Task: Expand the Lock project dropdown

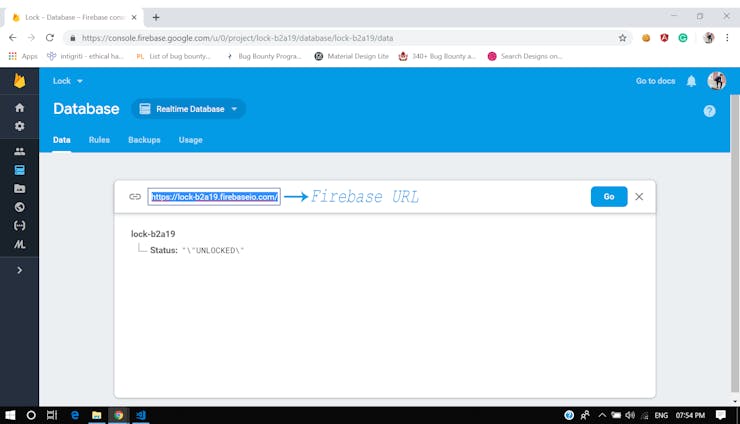Action: (67, 81)
